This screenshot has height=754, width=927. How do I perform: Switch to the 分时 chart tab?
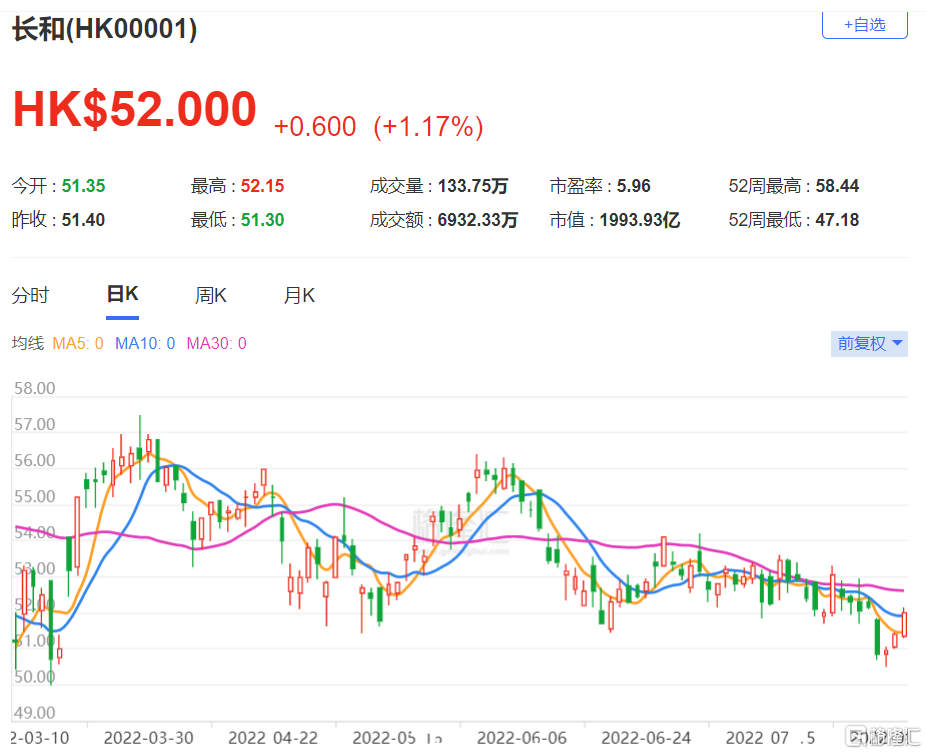(x=30, y=295)
